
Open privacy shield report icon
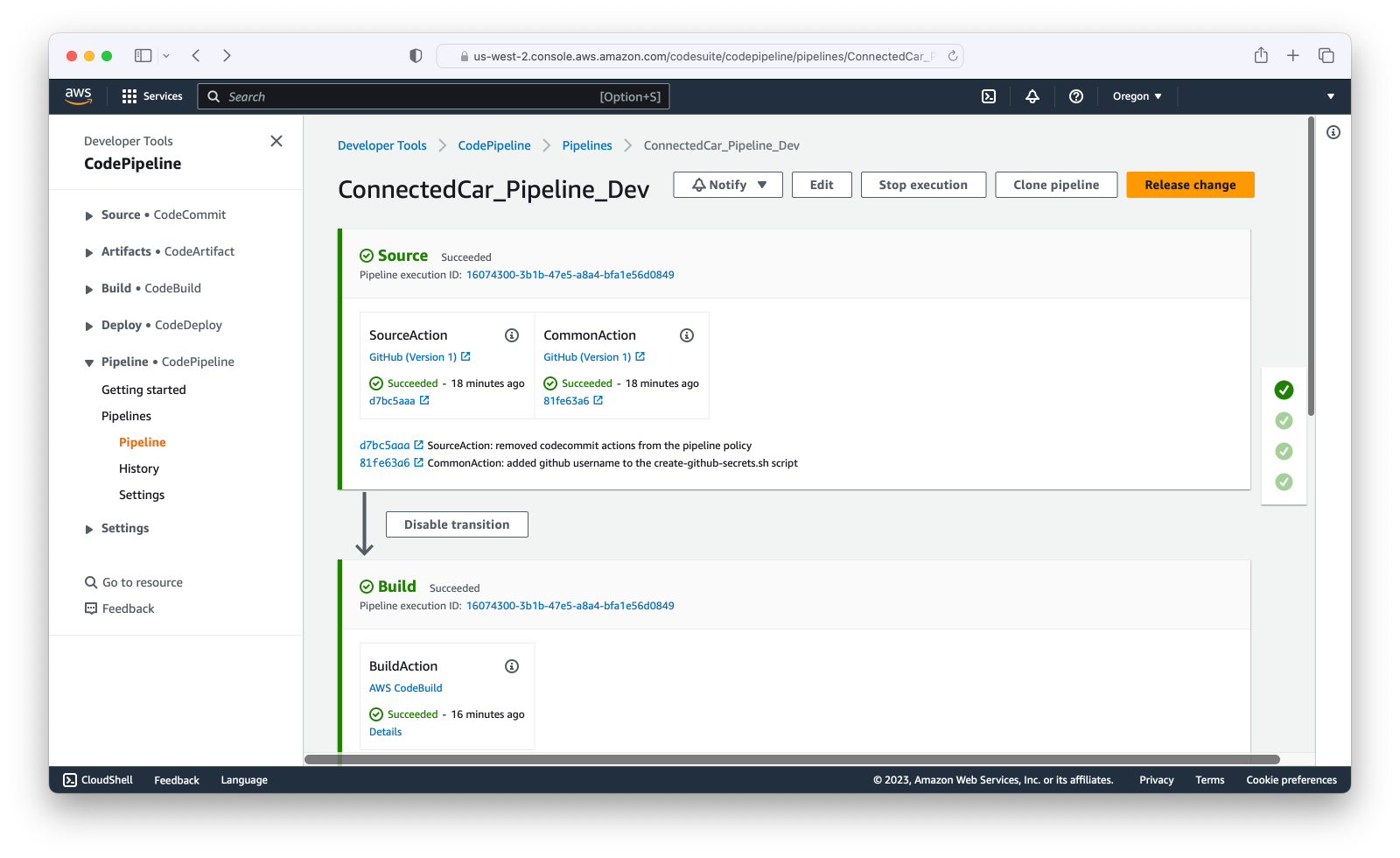pos(416,55)
